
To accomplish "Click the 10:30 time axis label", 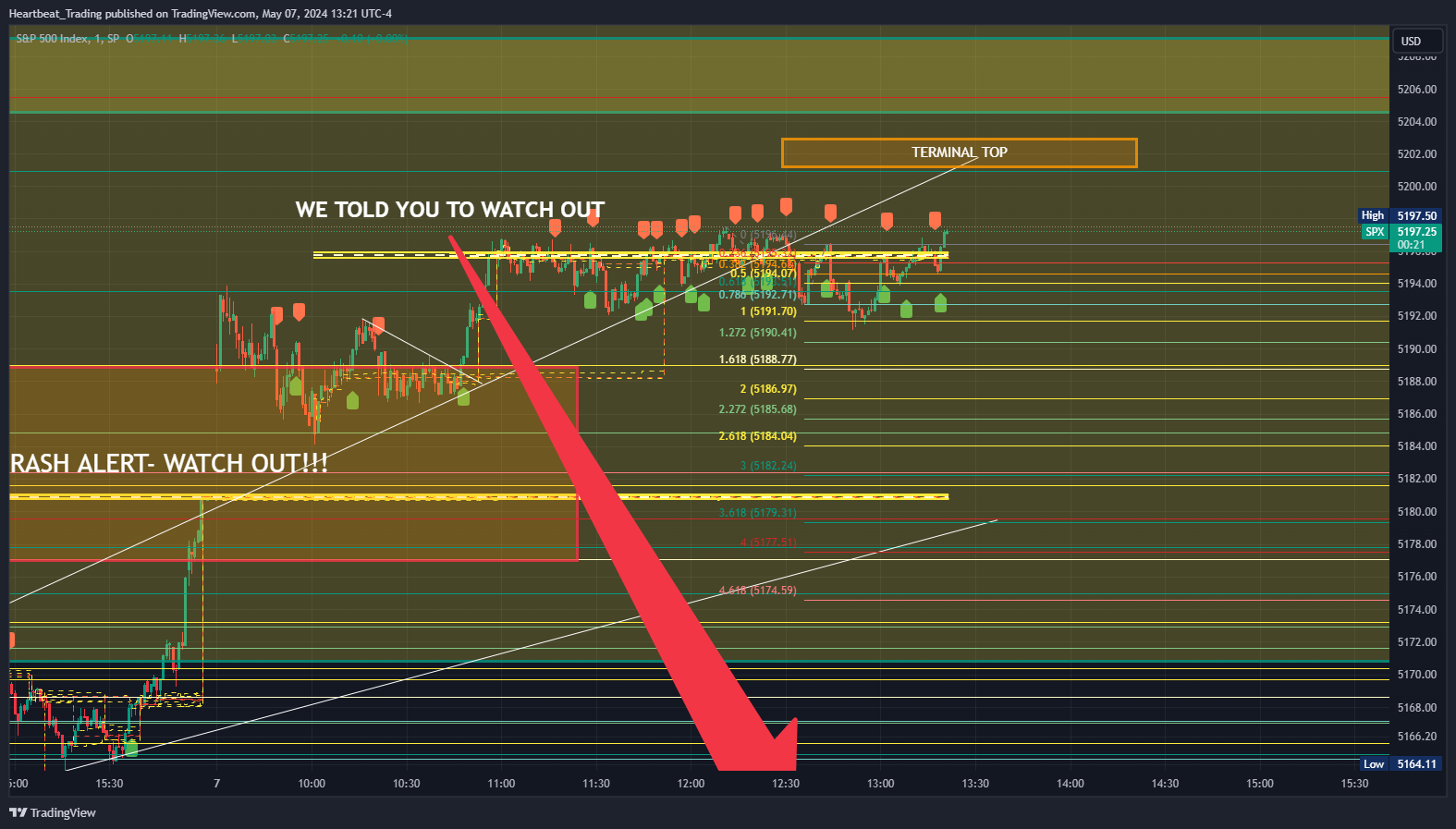I will (x=407, y=784).
